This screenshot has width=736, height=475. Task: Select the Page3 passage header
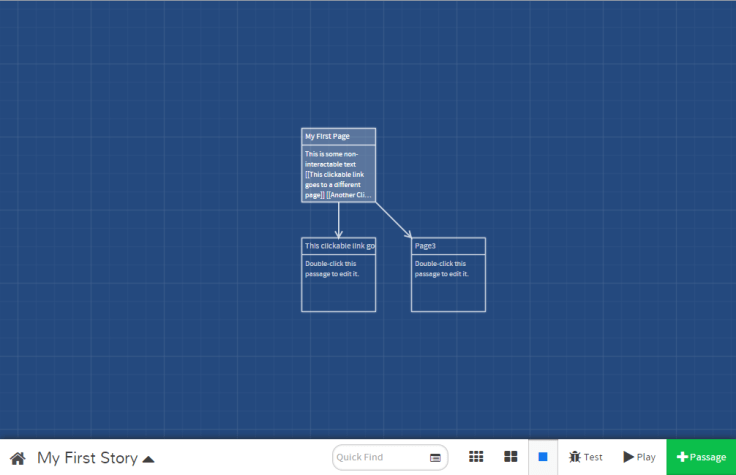click(x=448, y=246)
